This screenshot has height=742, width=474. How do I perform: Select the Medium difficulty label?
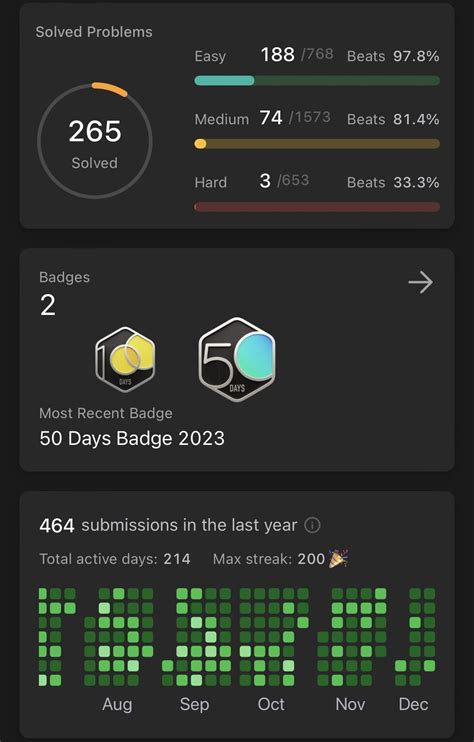click(221, 119)
